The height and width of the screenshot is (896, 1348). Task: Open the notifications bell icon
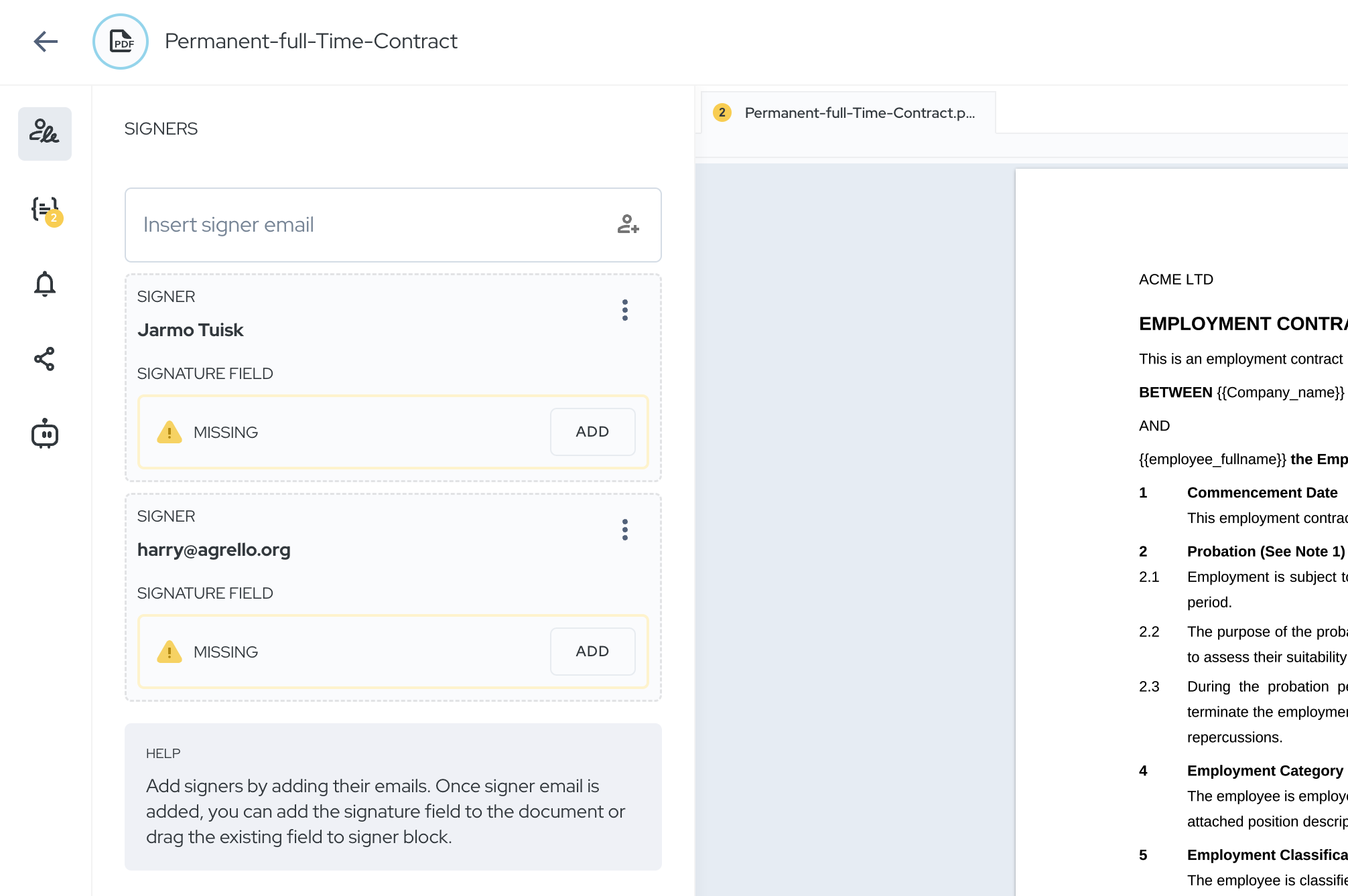click(x=45, y=284)
